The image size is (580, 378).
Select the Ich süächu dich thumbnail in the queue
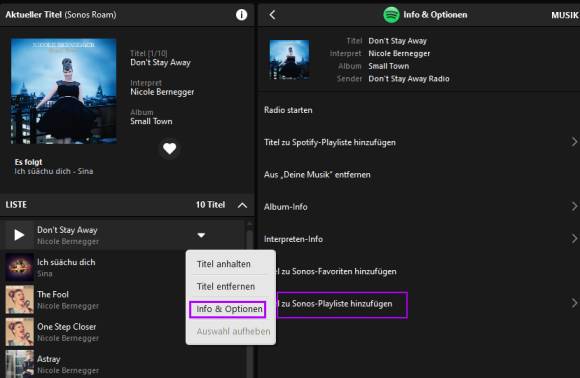19,267
